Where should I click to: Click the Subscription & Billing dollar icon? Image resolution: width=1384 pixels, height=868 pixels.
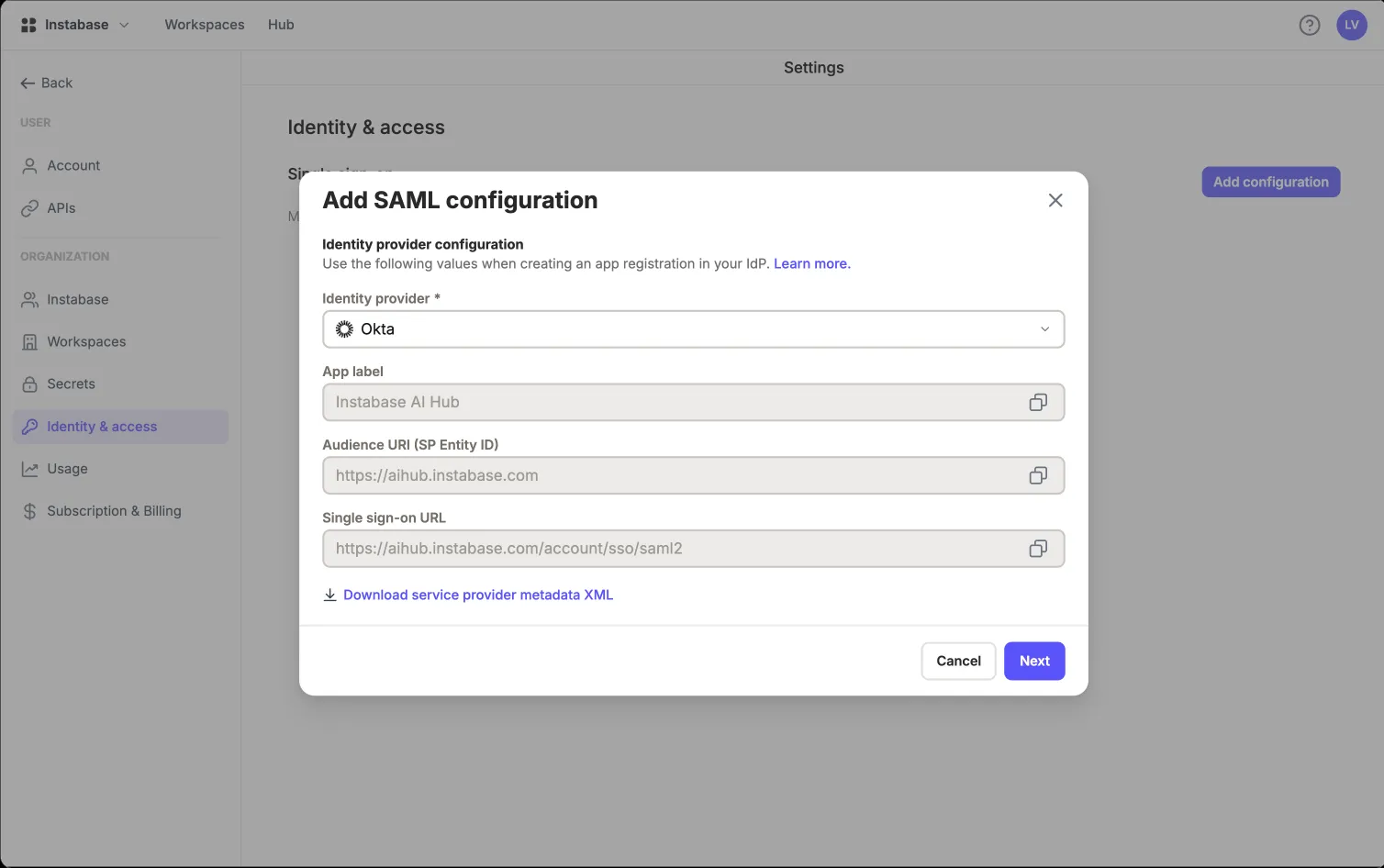pyautogui.click(x=29, y=511)
